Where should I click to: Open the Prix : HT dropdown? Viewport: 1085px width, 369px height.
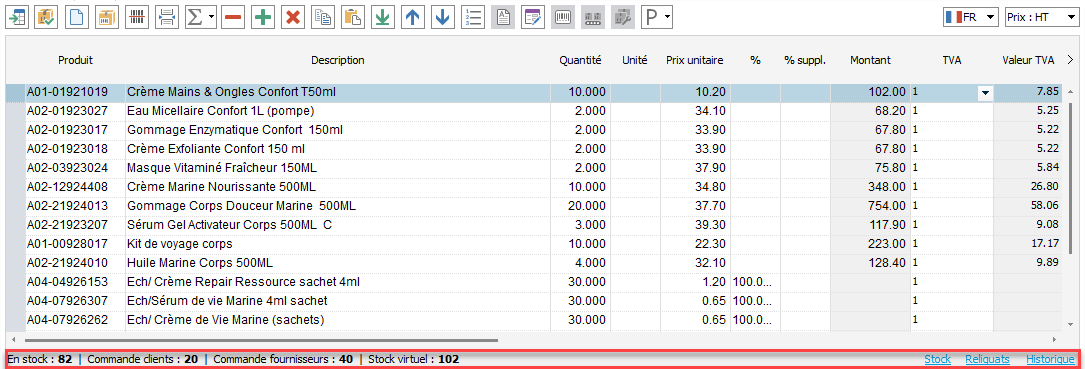click(x=1041, y=18)
